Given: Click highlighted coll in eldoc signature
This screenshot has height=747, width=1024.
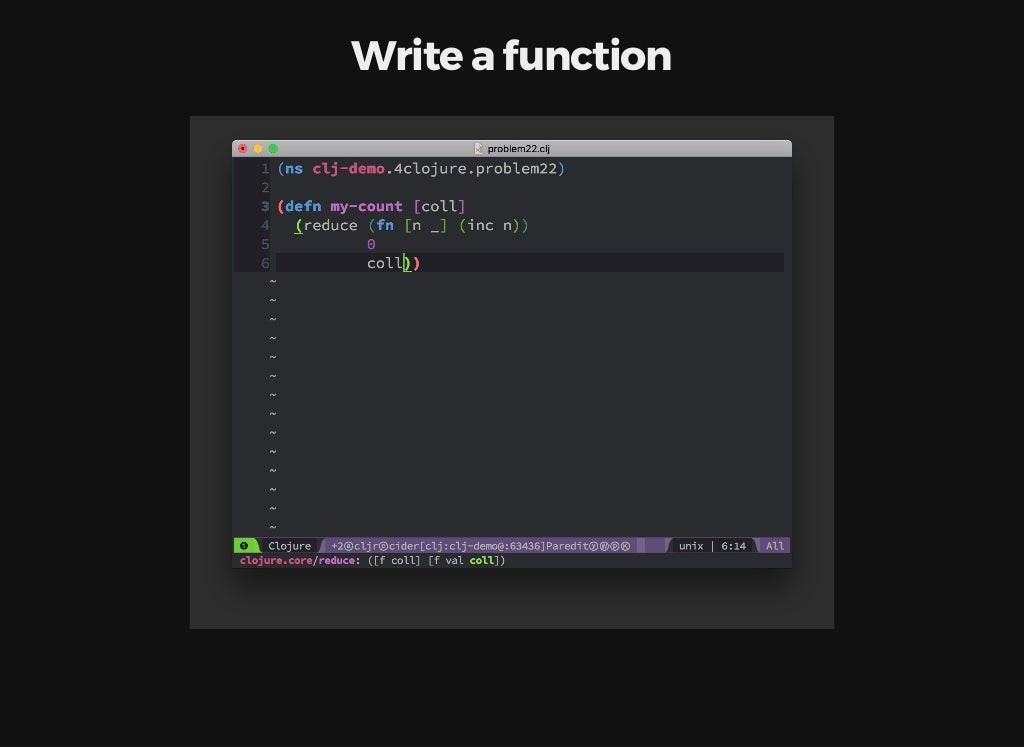Looking at the screenshot, I should point(482,560).
